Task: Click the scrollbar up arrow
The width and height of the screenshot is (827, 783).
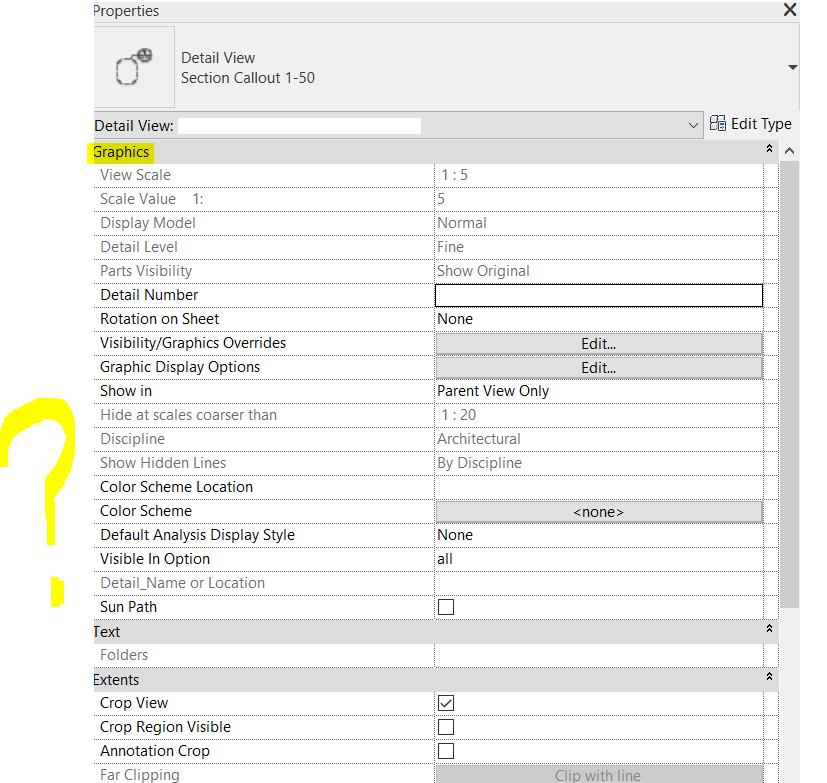Action: tap(790, 150)
